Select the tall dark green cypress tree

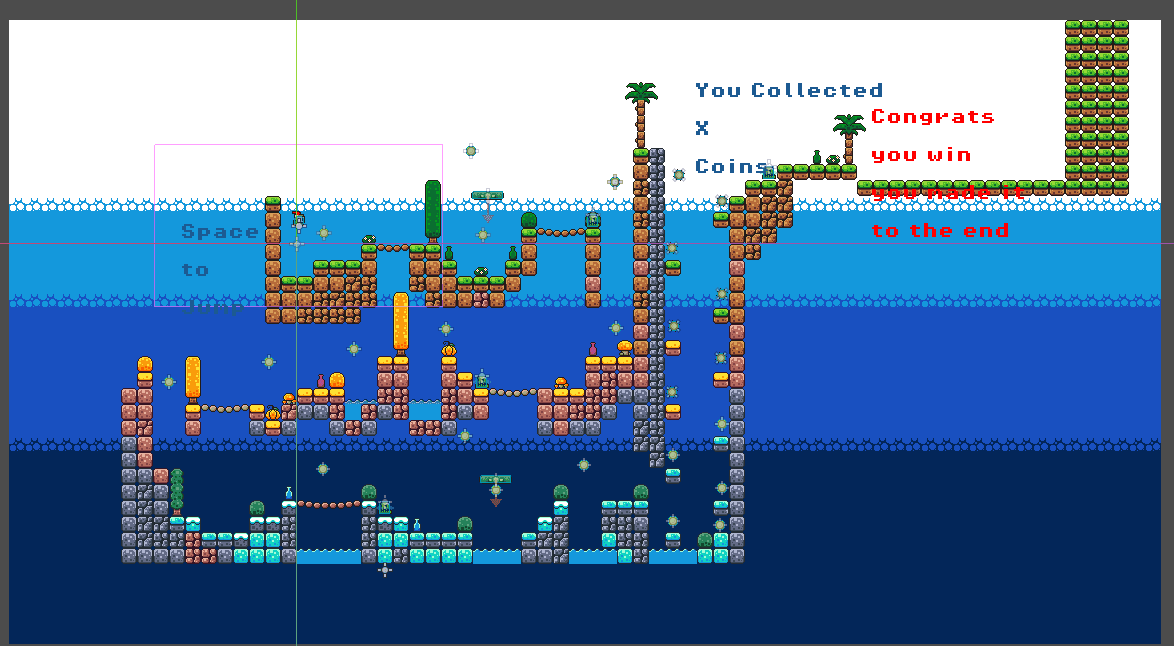pos(433,211)
